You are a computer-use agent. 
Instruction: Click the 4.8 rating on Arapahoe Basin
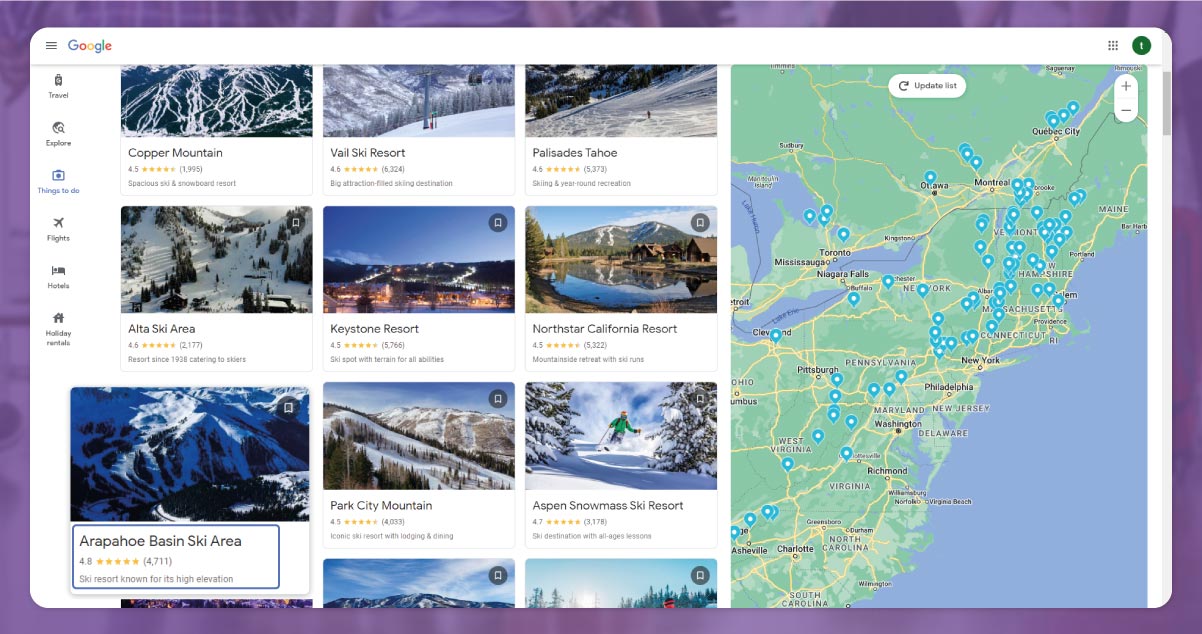pyautogui.click(x=85, y=562)
